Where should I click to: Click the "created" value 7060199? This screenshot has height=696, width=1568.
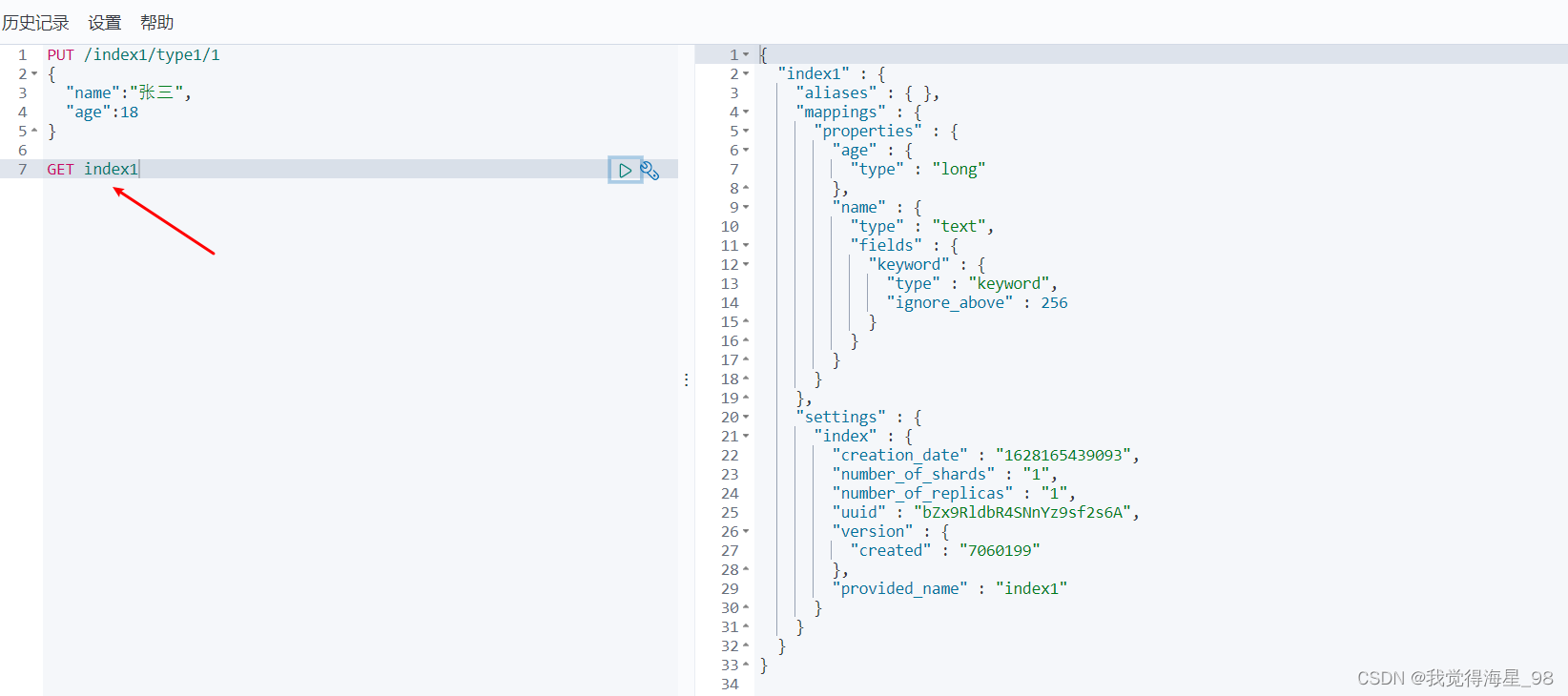1000,550
